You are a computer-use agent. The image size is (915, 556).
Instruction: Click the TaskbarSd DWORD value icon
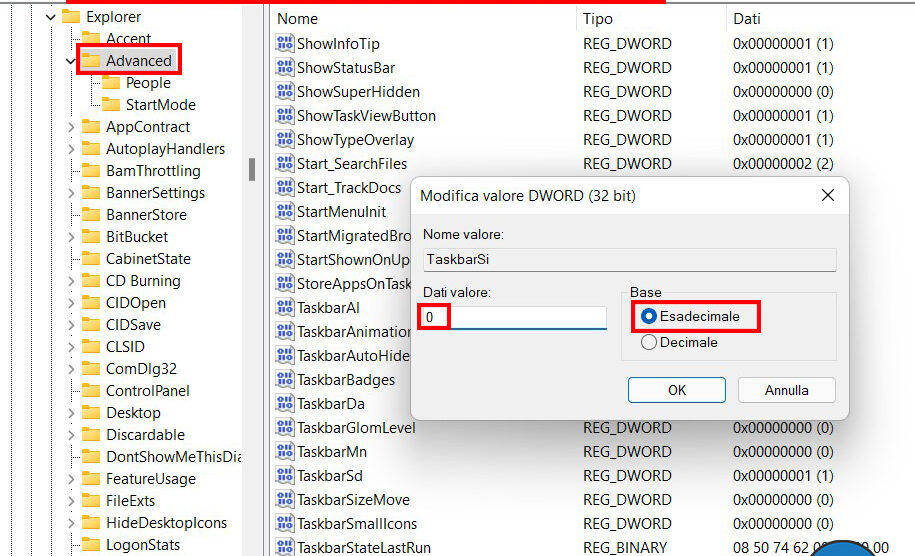[x=285, y=475]
